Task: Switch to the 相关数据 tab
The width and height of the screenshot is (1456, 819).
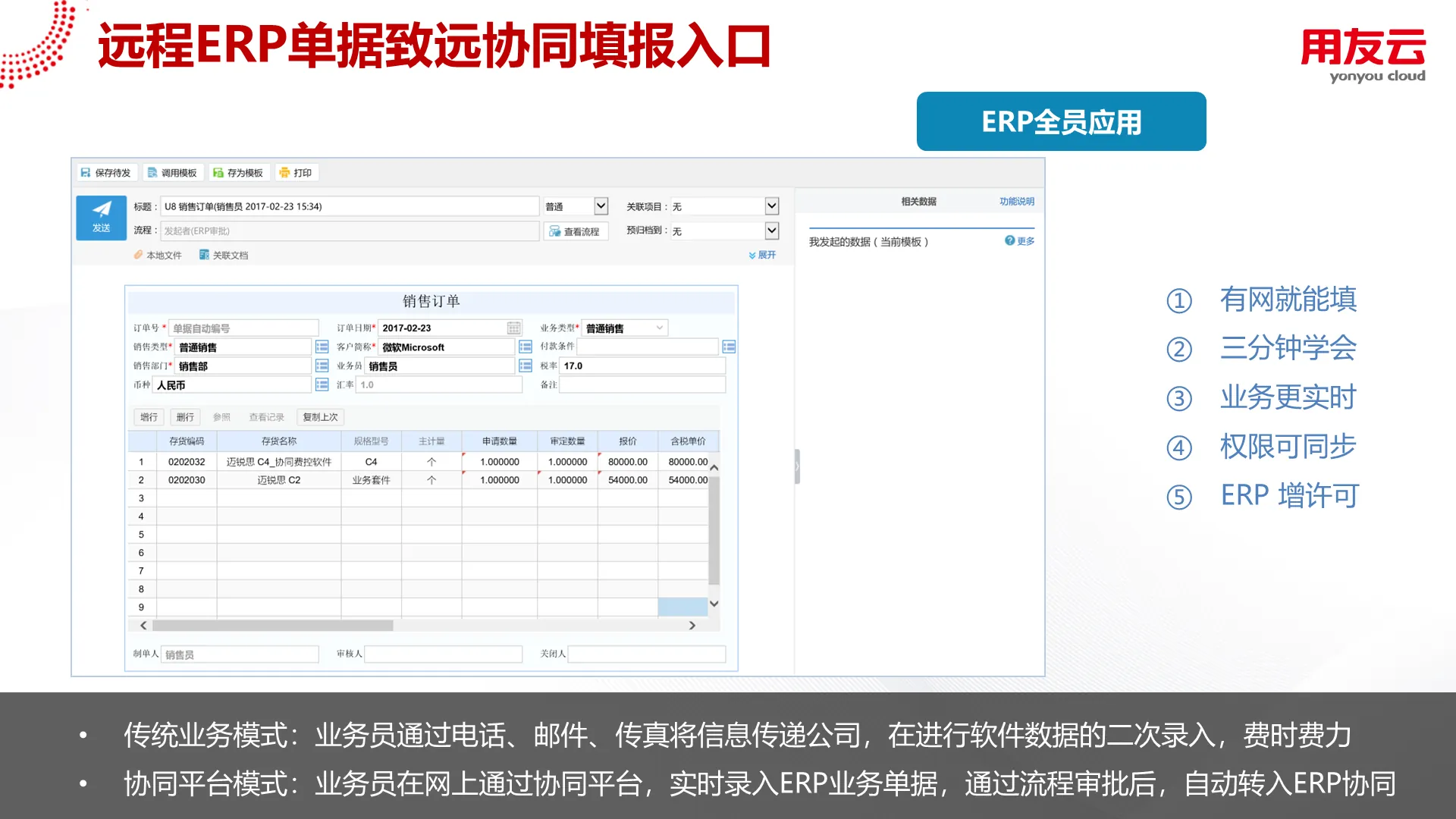Action: (x=918, y=202)
